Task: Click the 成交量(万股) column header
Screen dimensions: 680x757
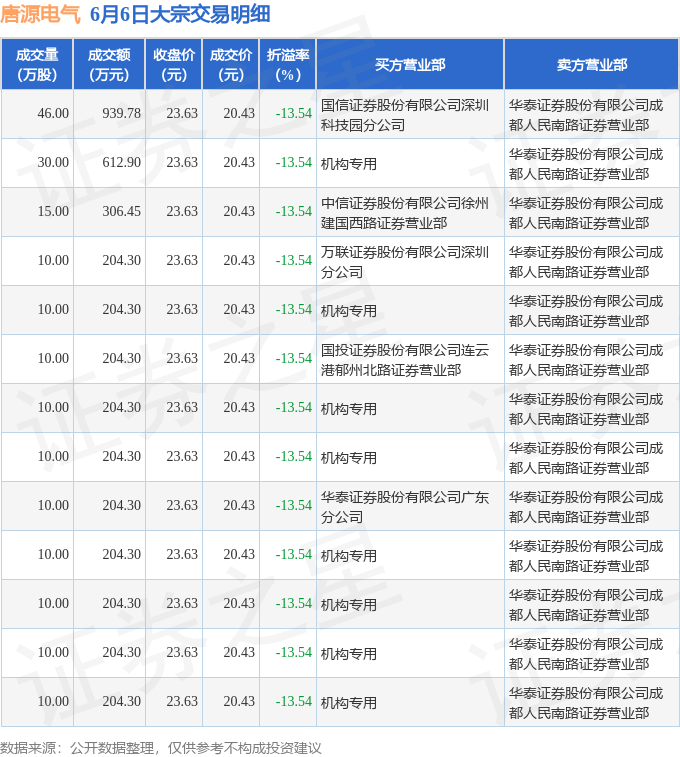Action: click(x=37, y=65)
